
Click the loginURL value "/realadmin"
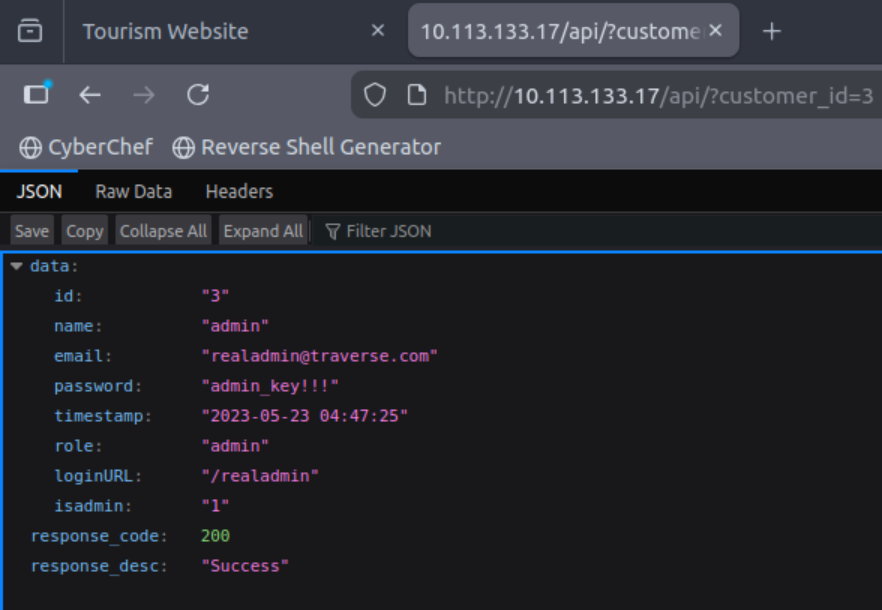coord(260,476)
